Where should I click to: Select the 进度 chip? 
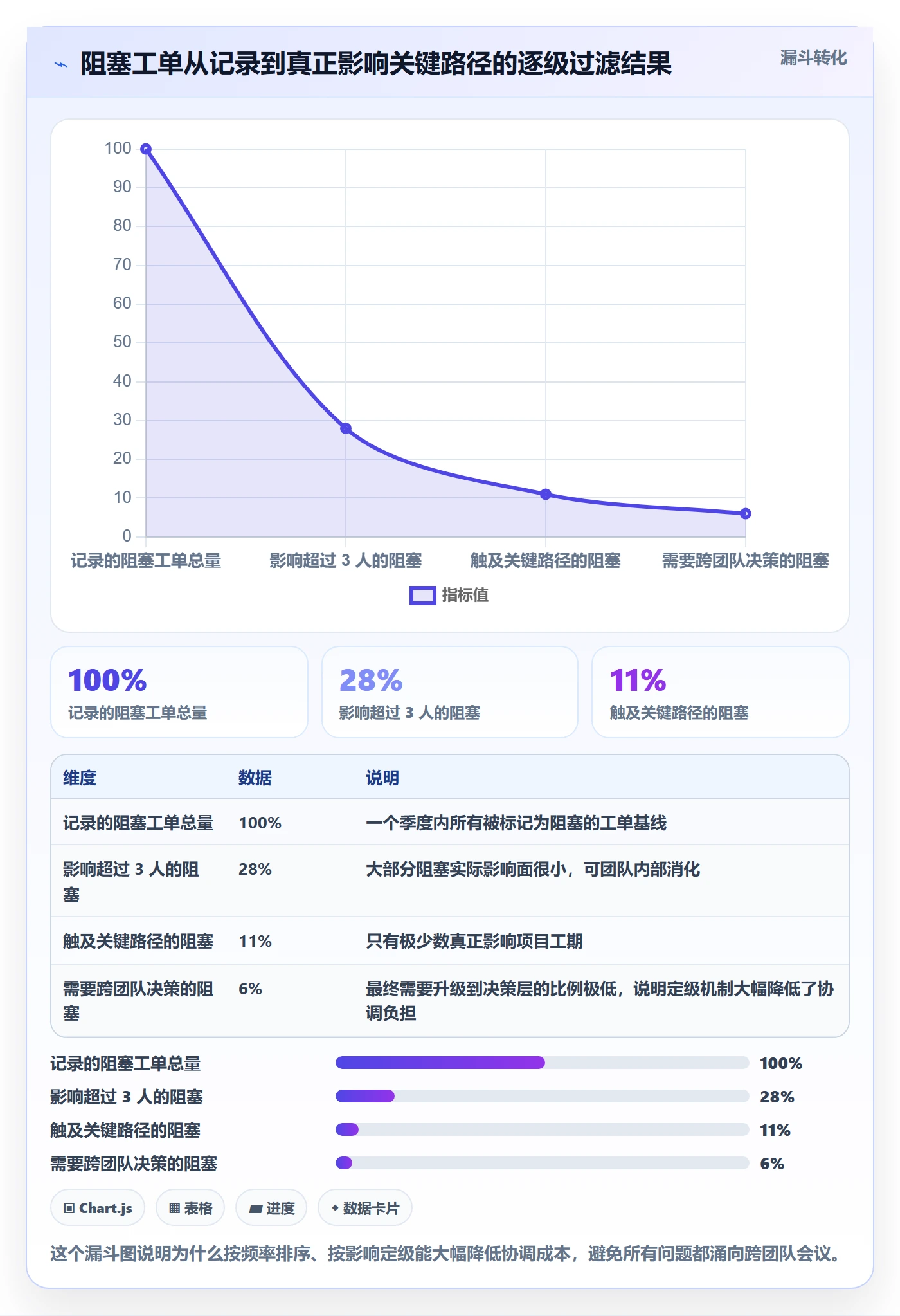(271, 1208)
